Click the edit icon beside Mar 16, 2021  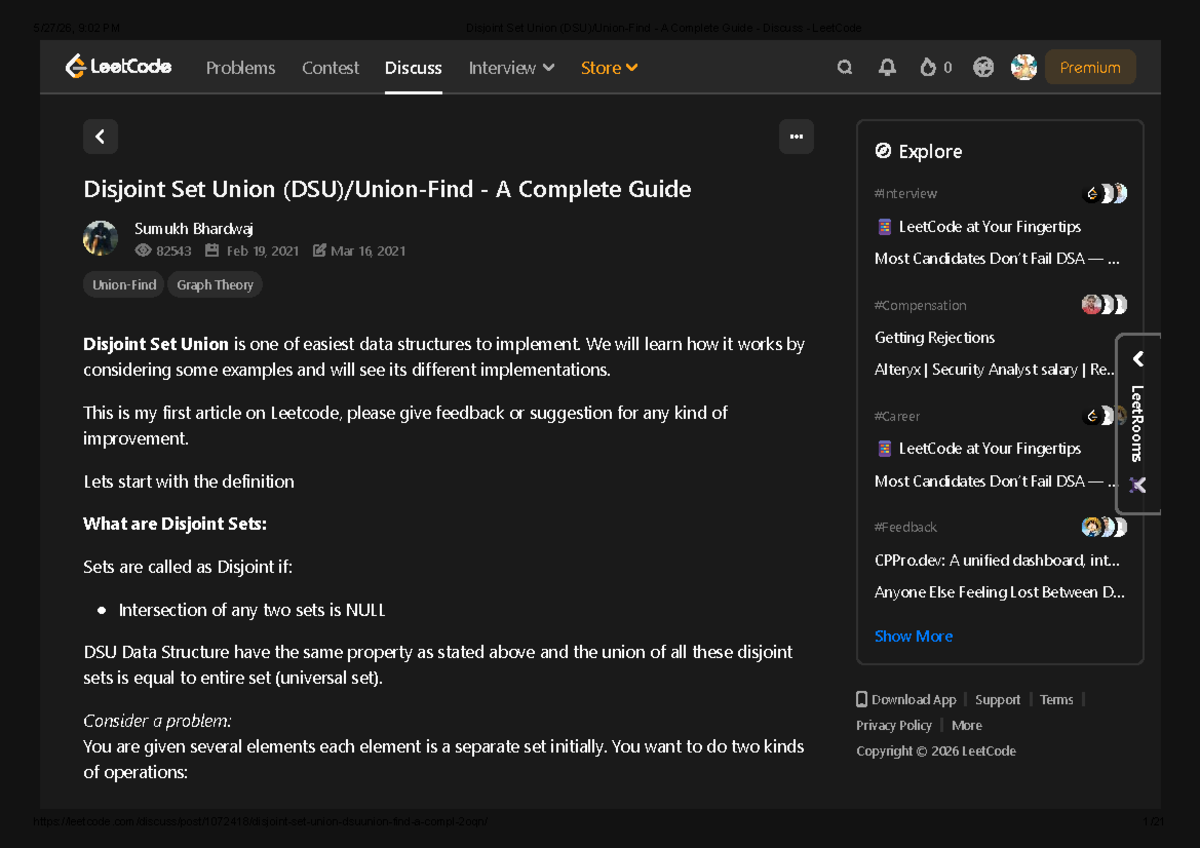319,251
